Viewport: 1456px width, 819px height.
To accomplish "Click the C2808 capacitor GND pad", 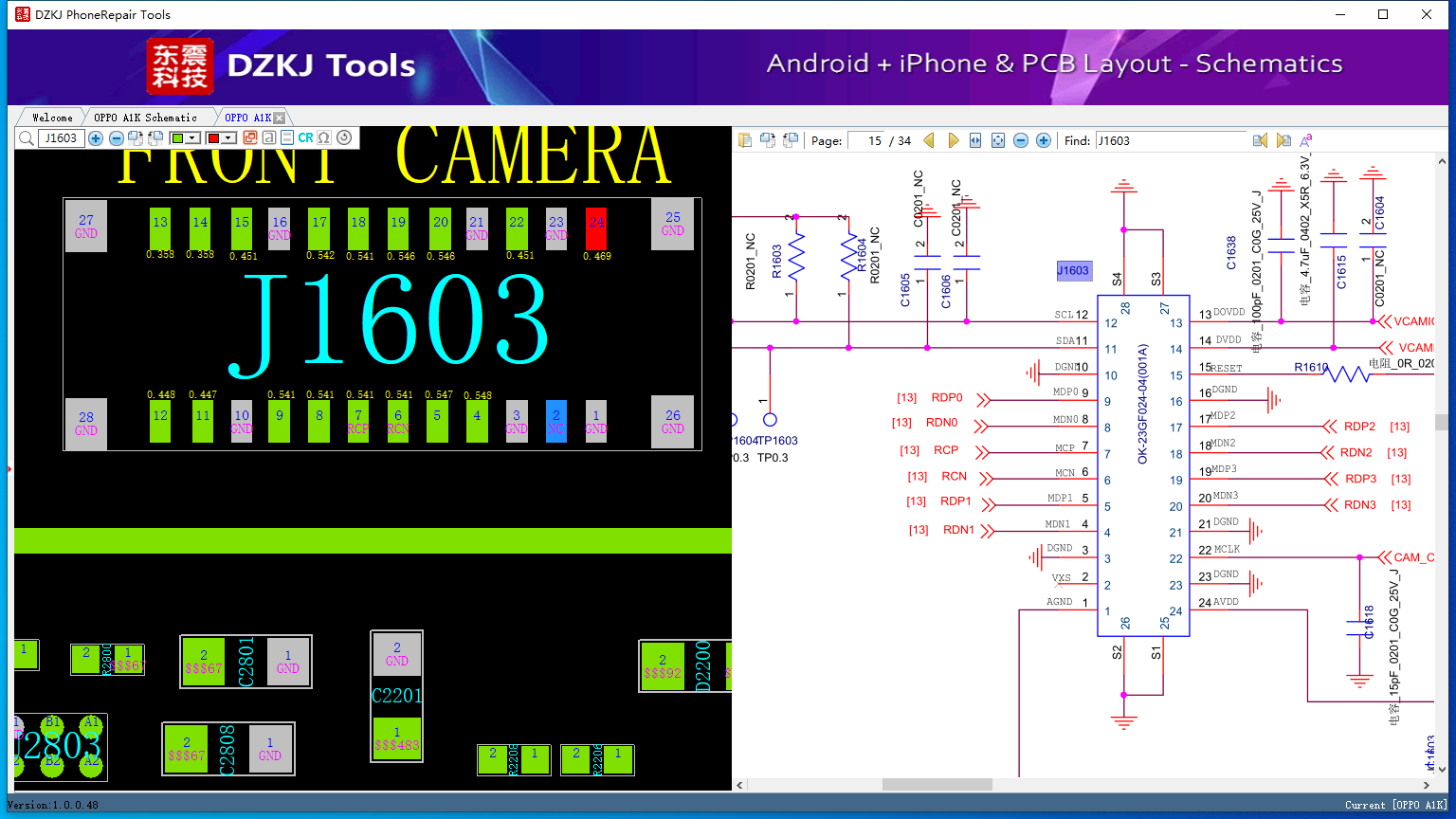I will (x=270, y=749).
